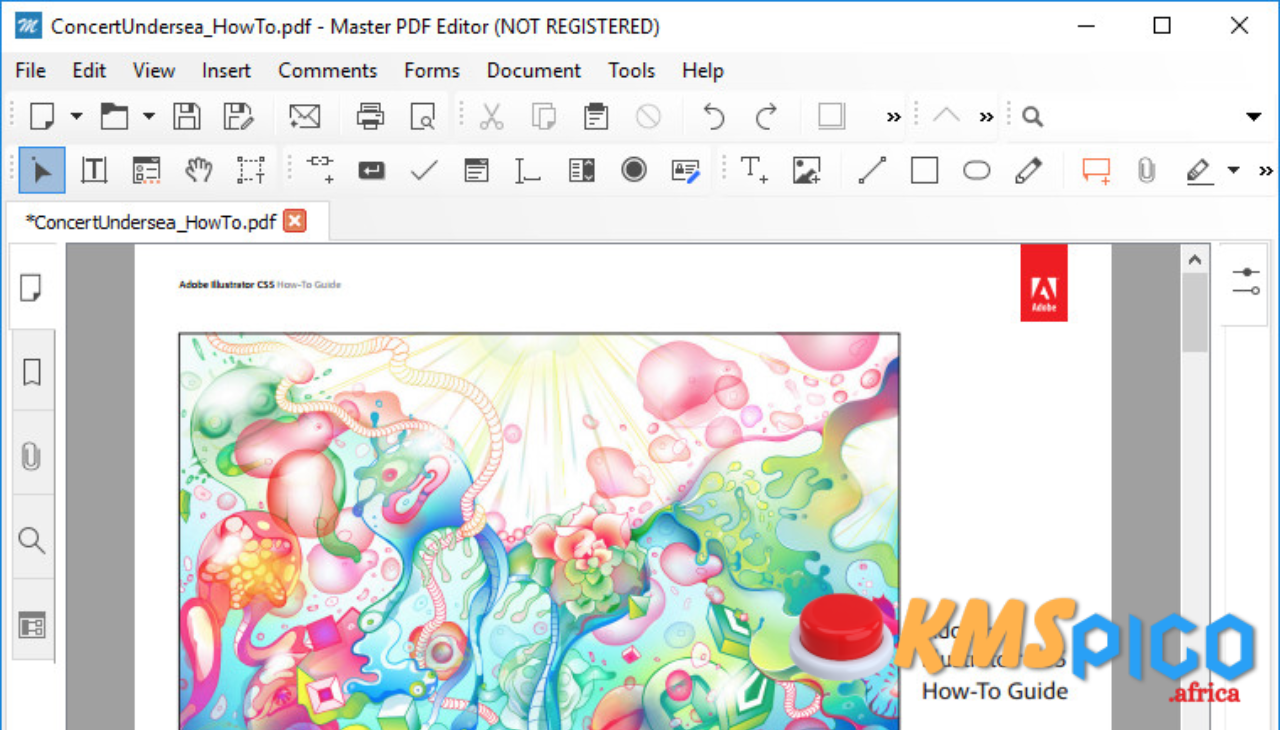This screenshot has width=1280, height=730.
Task: Click the vertical scrollbar up arrow
Action: pos(1195,260)
